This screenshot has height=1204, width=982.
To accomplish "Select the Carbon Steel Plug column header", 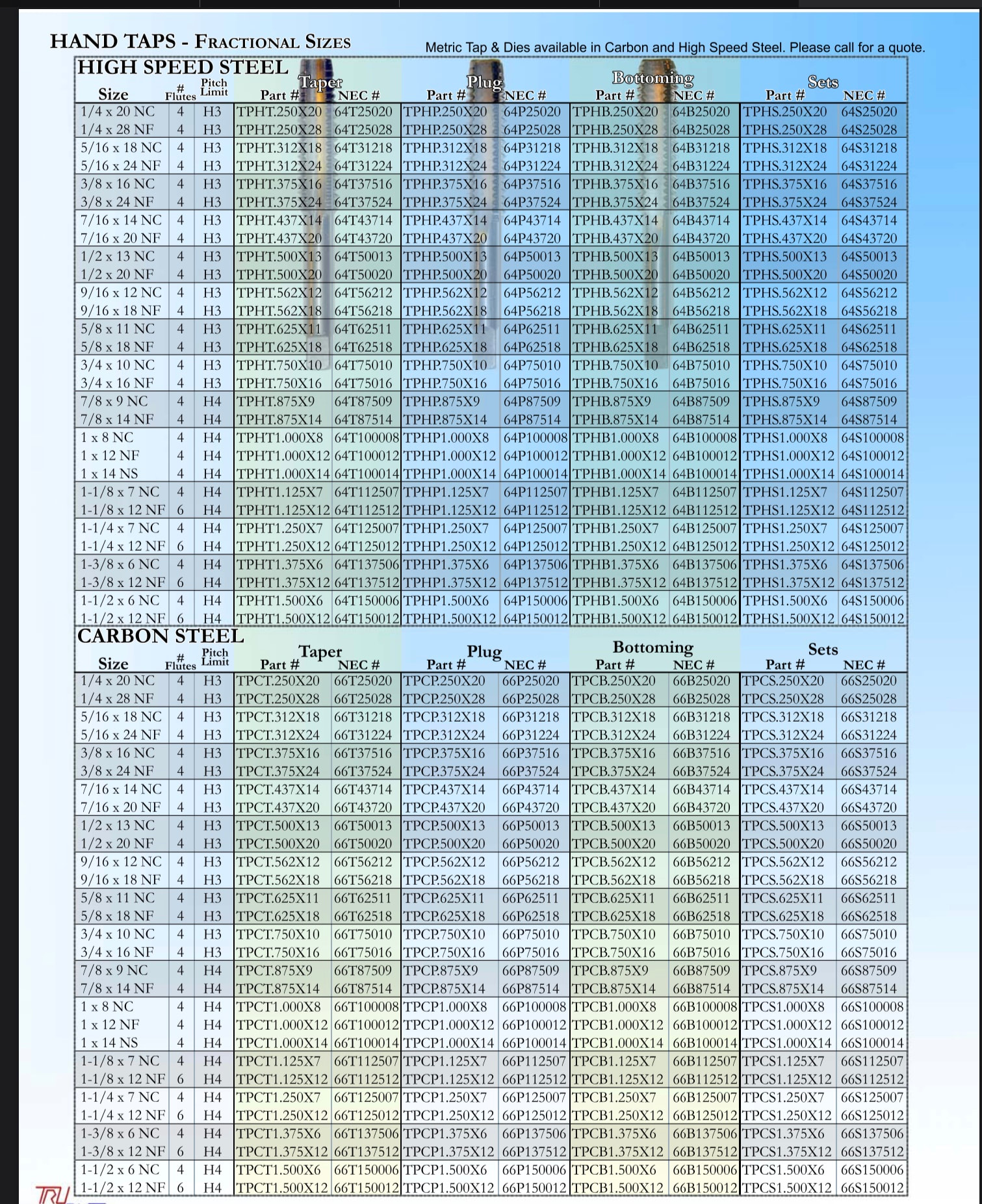I will [x=484, y=651].
